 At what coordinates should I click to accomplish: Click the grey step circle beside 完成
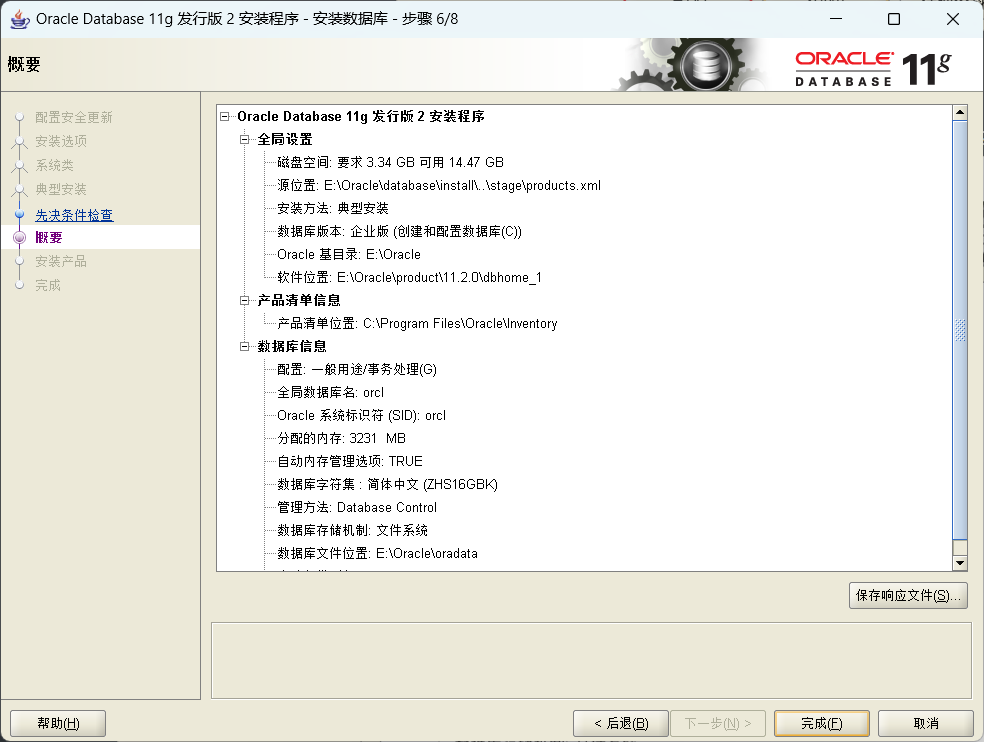coord(21,285)
